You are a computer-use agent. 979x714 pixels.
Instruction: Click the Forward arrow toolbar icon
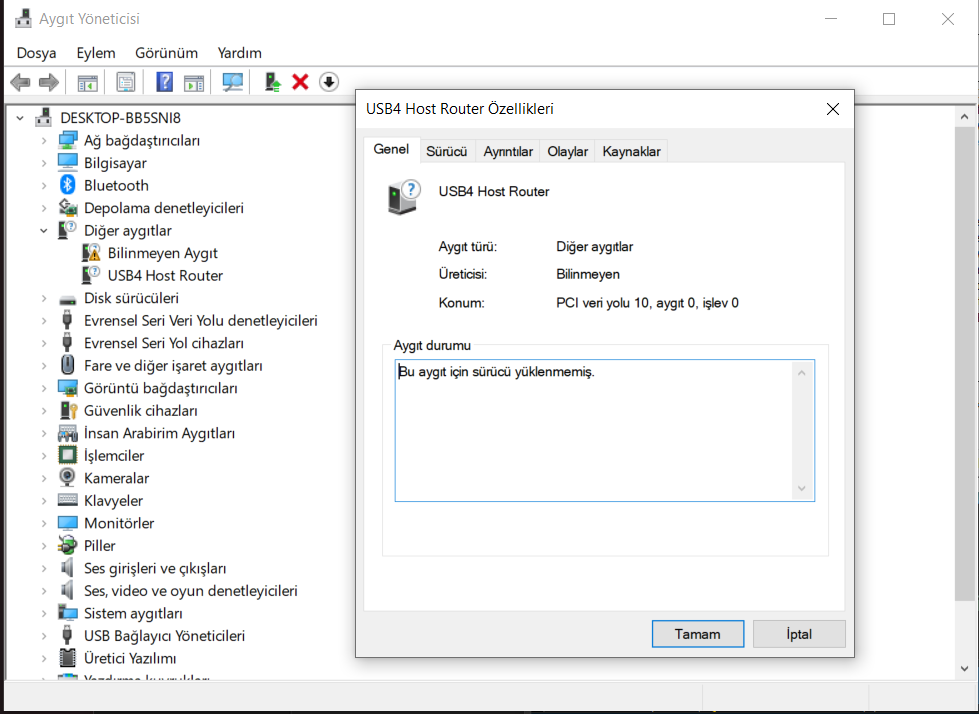pyautogui.click(x=49, y=82)
